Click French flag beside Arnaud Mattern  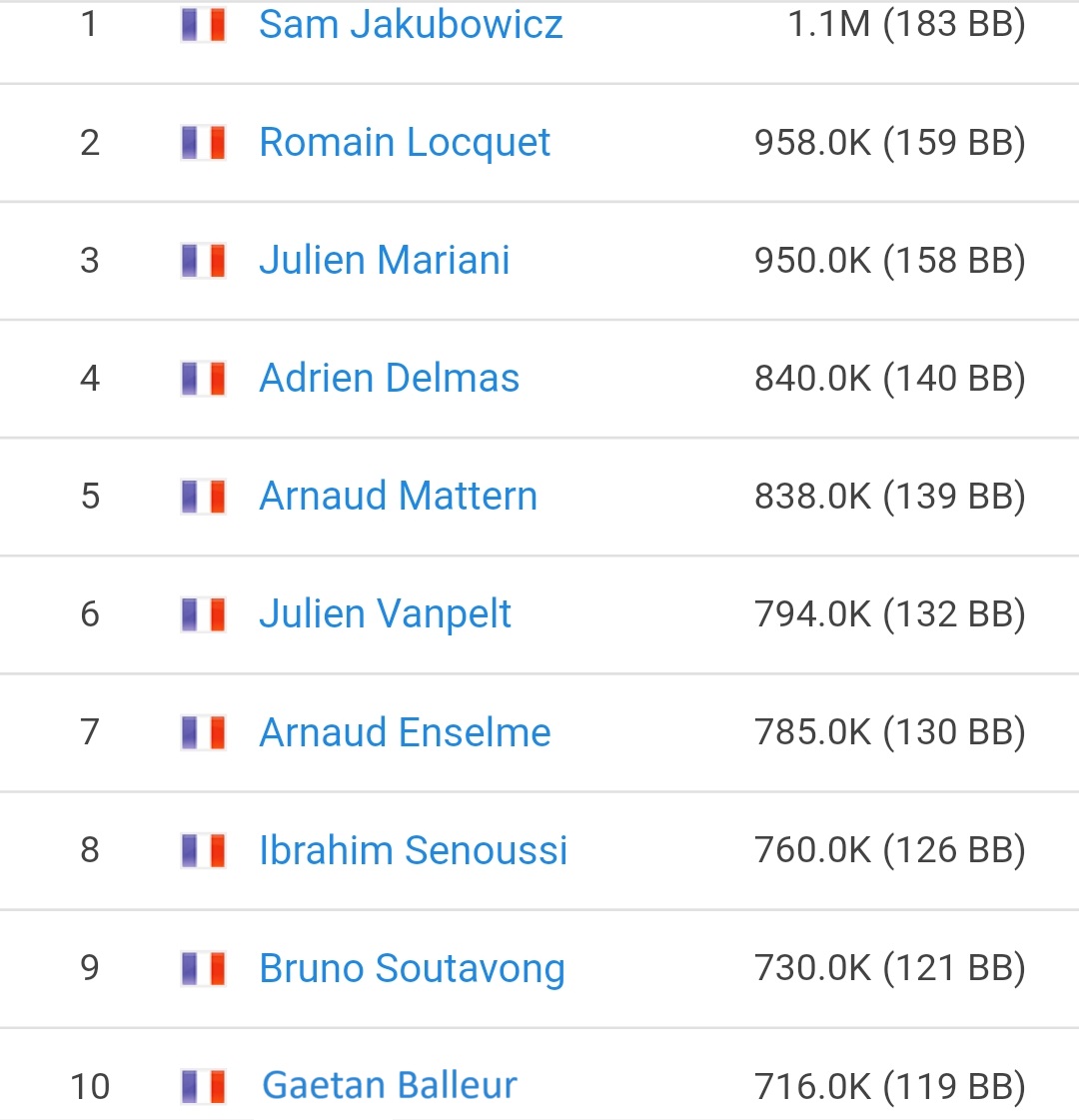pyautogui.click(x=204, y=497)
